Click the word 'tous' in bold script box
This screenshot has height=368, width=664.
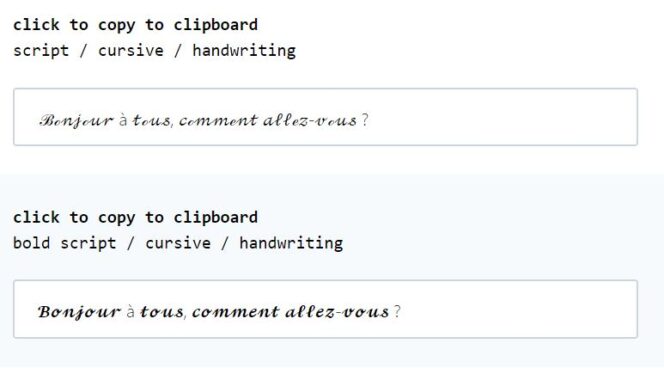coord(162,312)
